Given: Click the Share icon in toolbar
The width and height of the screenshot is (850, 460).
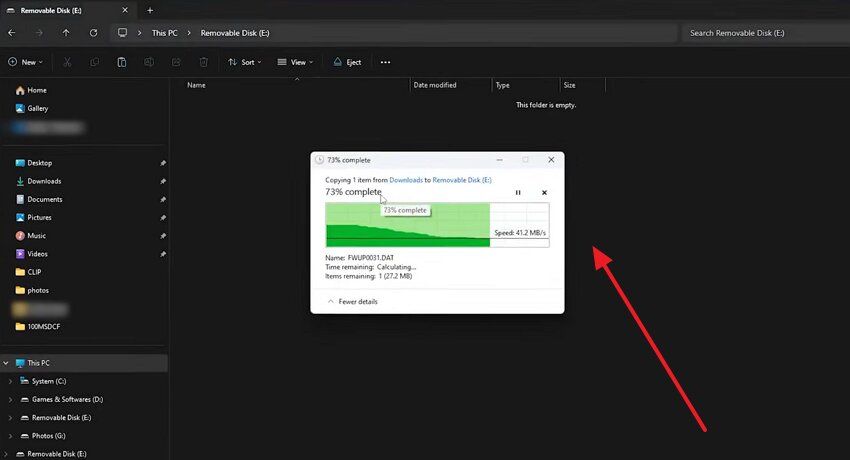Looking at the screenshot, I should [x=176, y=62].
